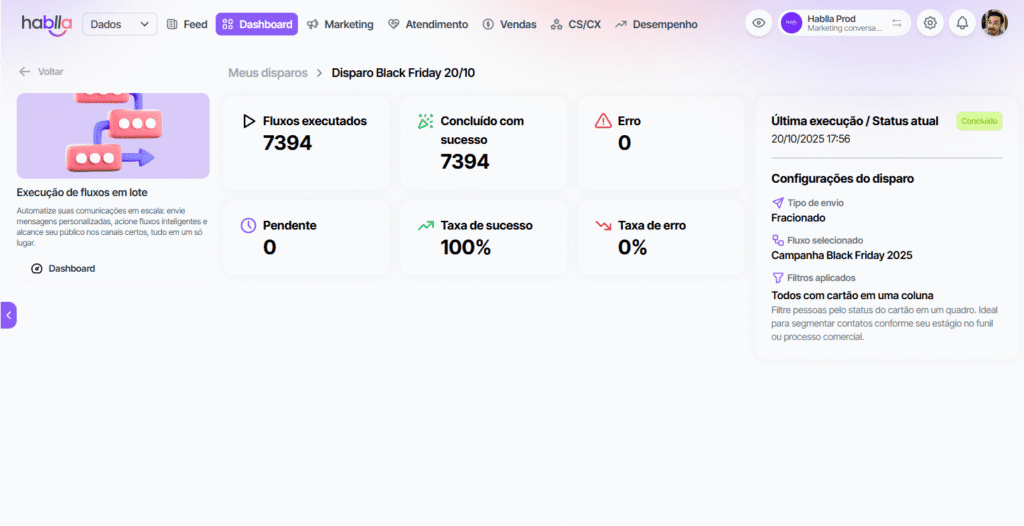Open the Dados dropdown
Screen dimensions: 1024x526
(119, 24)
